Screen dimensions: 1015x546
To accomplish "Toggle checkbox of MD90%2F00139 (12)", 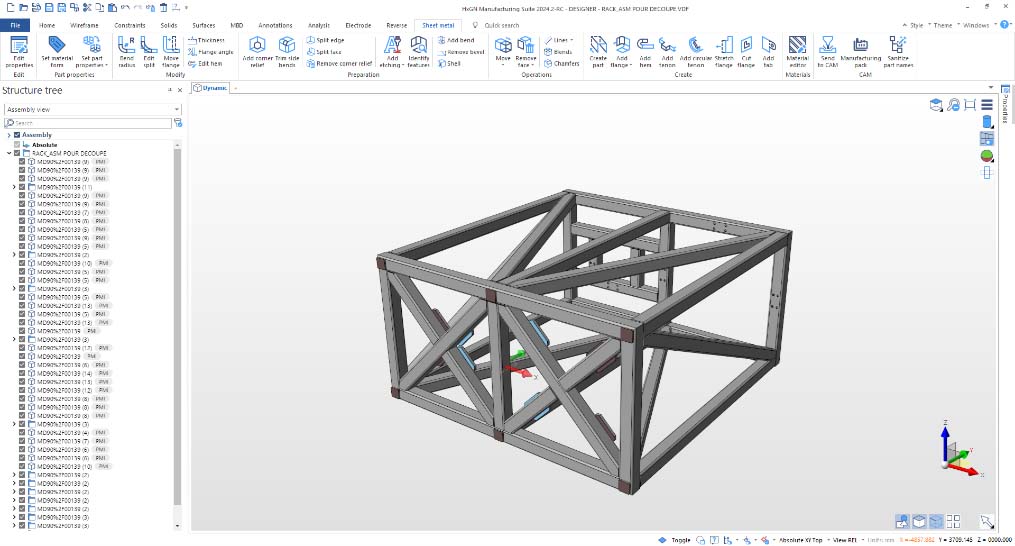I will coord(22,391).
